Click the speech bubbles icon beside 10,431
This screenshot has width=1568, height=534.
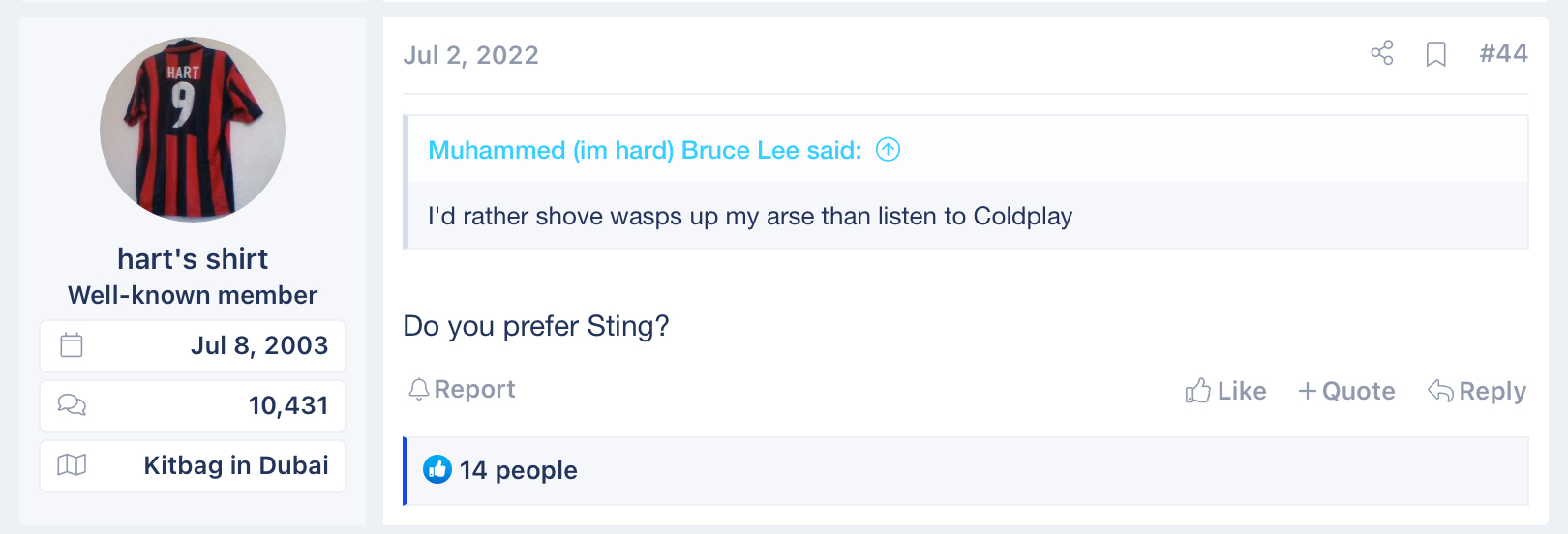(72, 405)
